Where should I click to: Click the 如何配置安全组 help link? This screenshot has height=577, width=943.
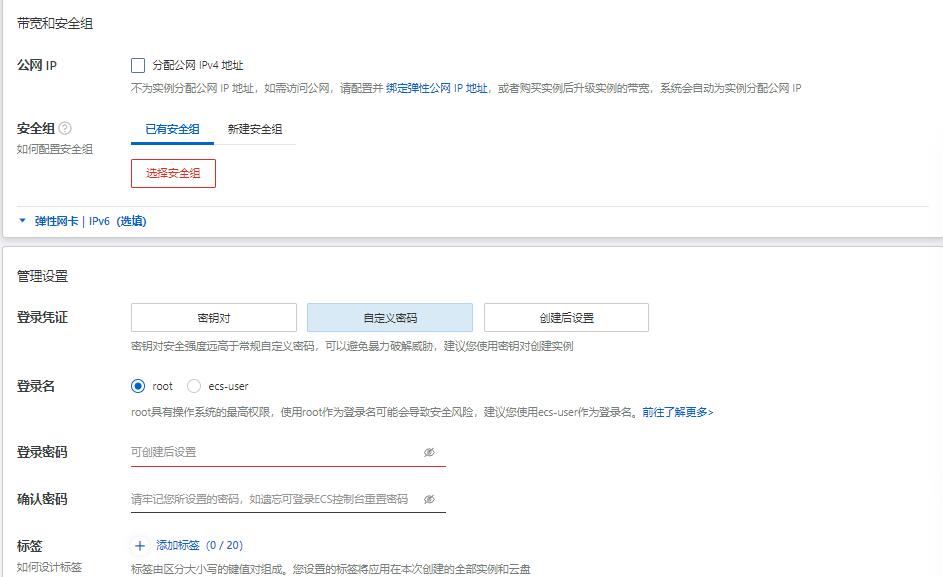[x=55, y=149]
